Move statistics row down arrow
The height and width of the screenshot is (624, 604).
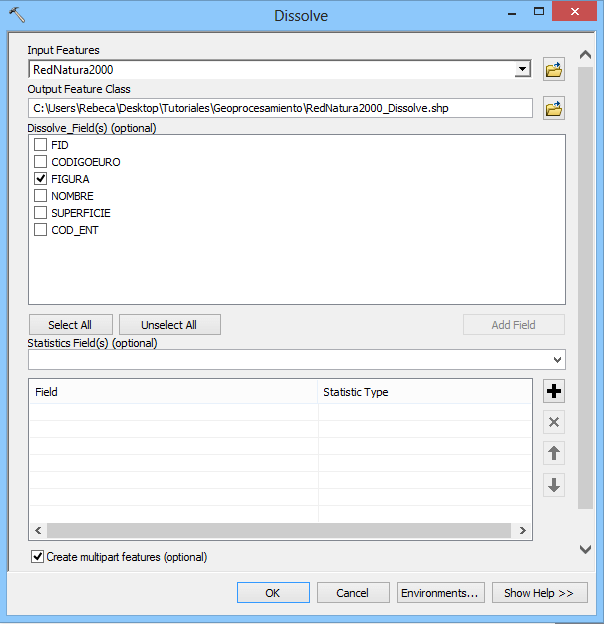click(554, 485)
